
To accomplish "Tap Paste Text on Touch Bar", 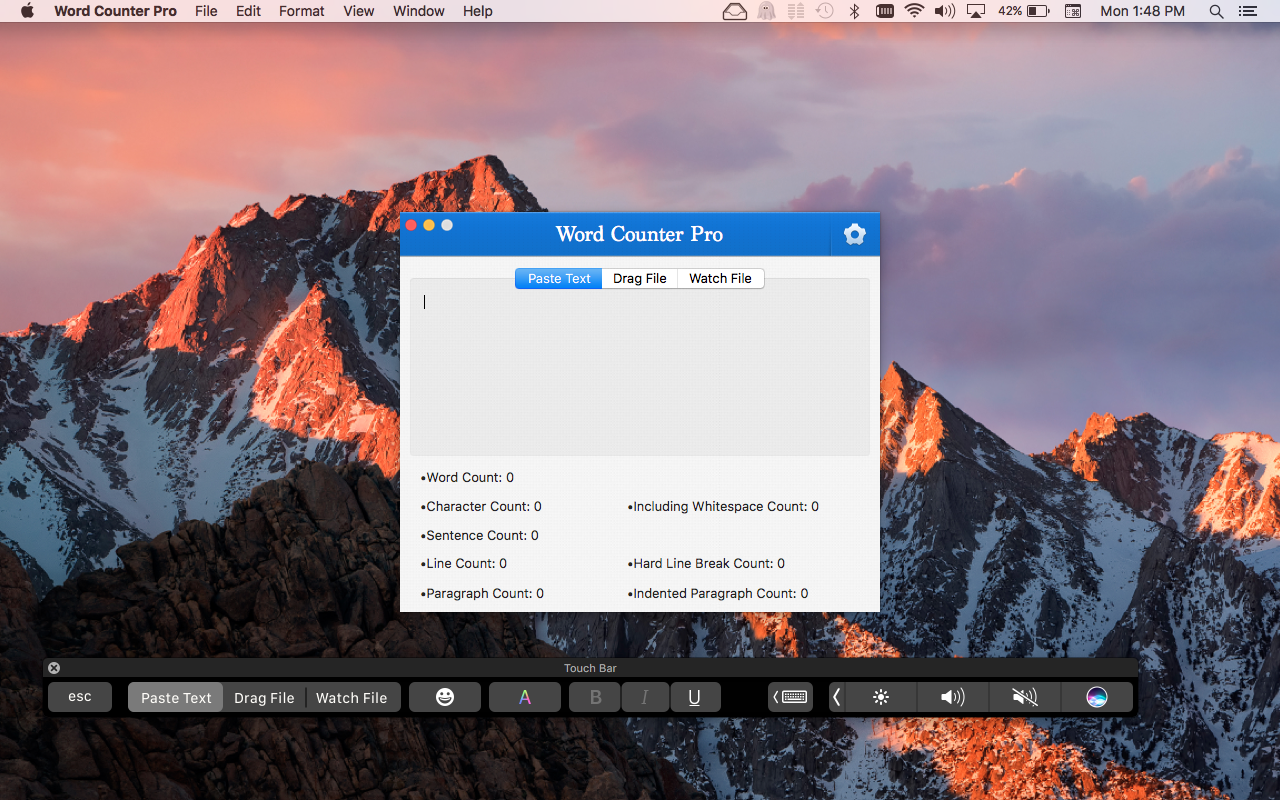I will [x=176, y=697].
